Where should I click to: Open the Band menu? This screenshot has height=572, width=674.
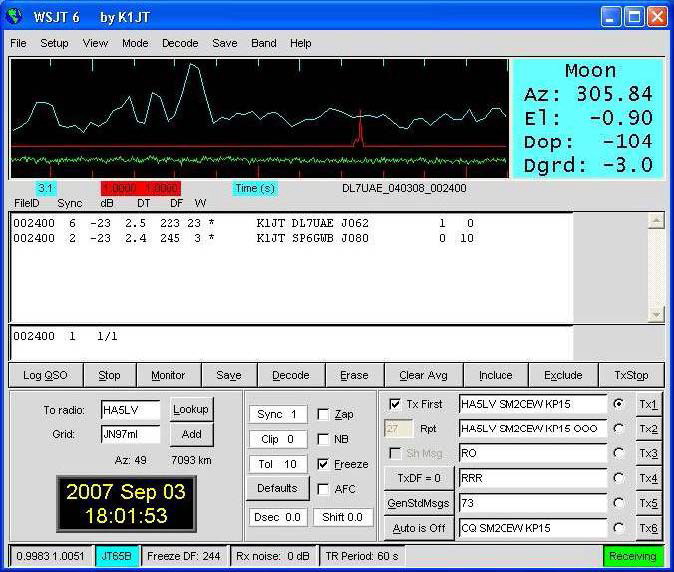tap(263, 43)
